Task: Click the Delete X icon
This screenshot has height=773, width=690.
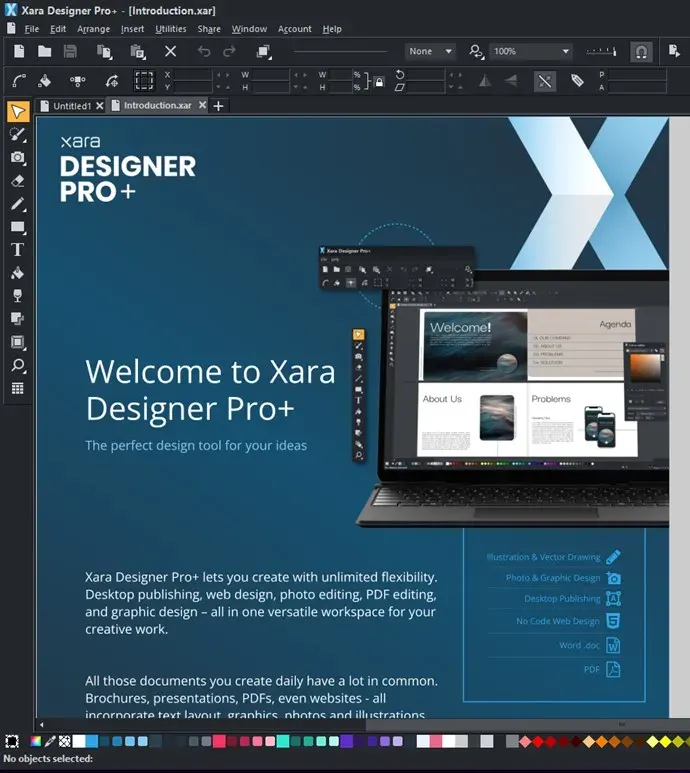Action: point(171,51)
